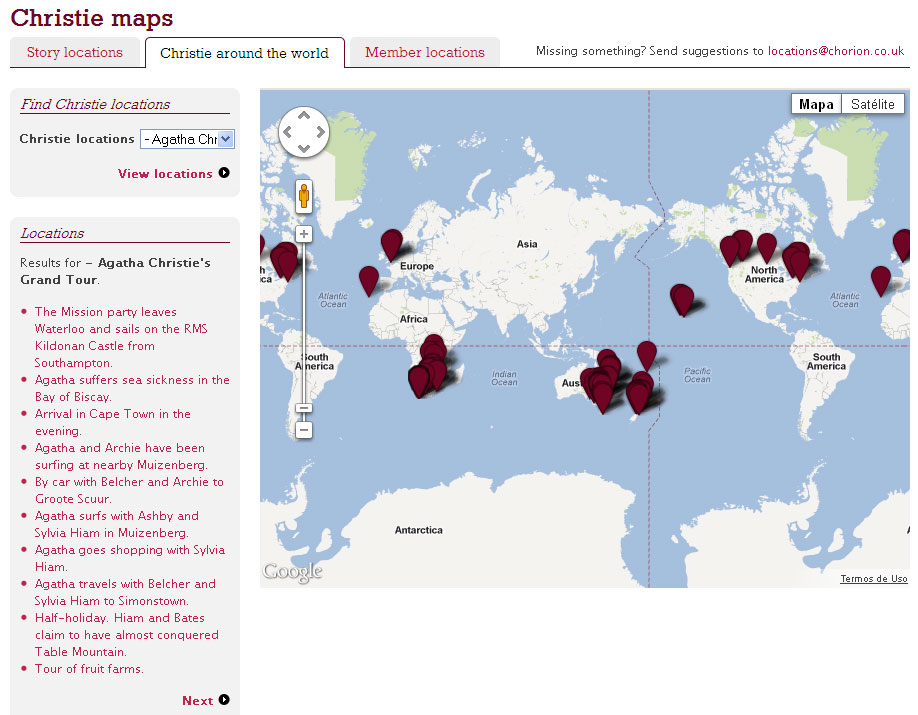Select the marker above the right-hand Atlantic Ocean label

[881, 280]
